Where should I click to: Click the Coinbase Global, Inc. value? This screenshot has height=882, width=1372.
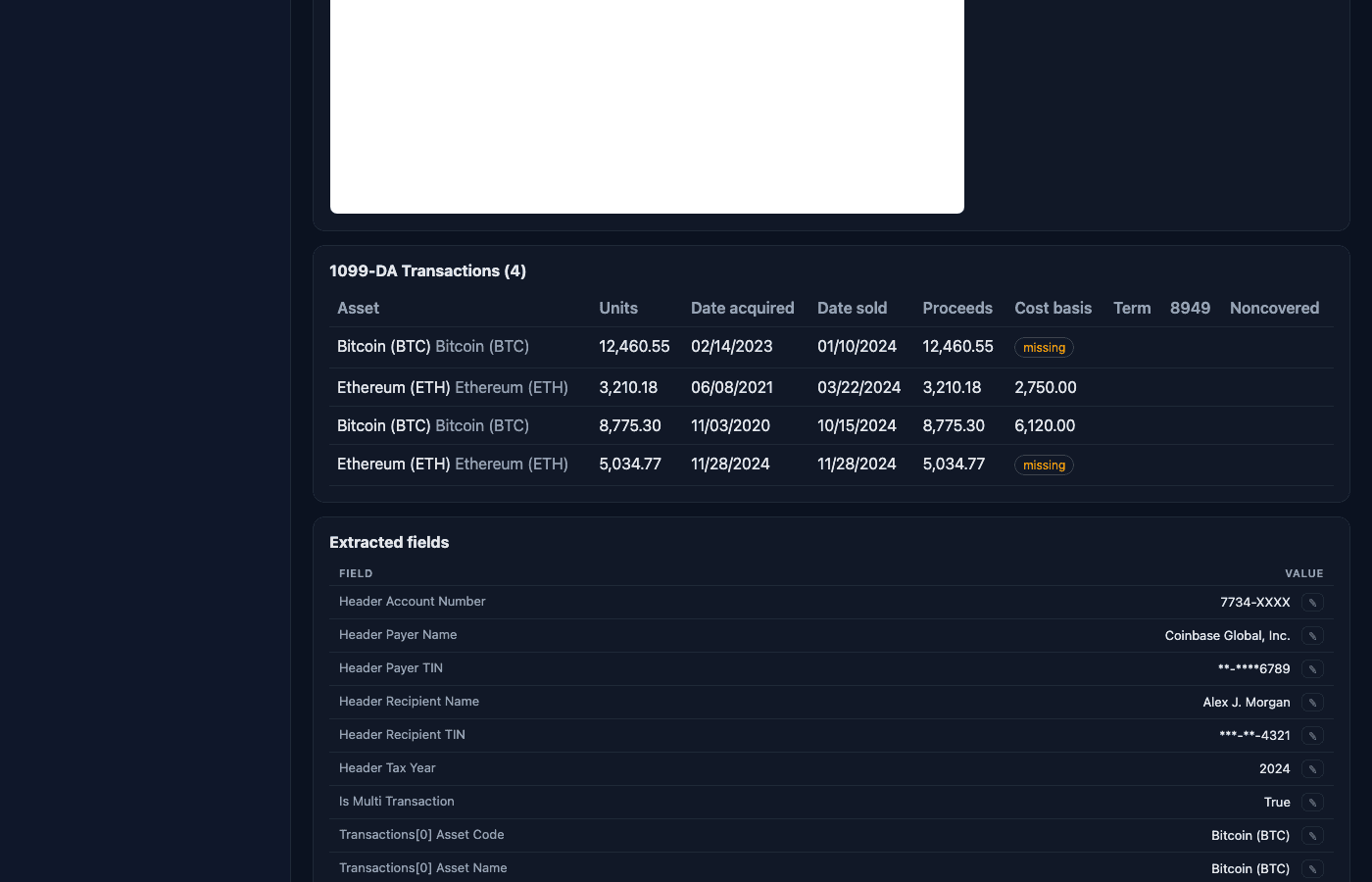(1227, 636)
